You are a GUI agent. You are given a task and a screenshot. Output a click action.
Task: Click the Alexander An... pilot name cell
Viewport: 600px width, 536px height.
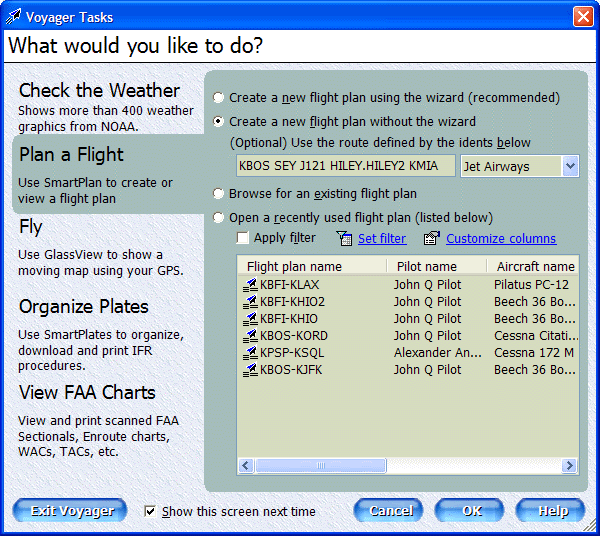[438, 353]
